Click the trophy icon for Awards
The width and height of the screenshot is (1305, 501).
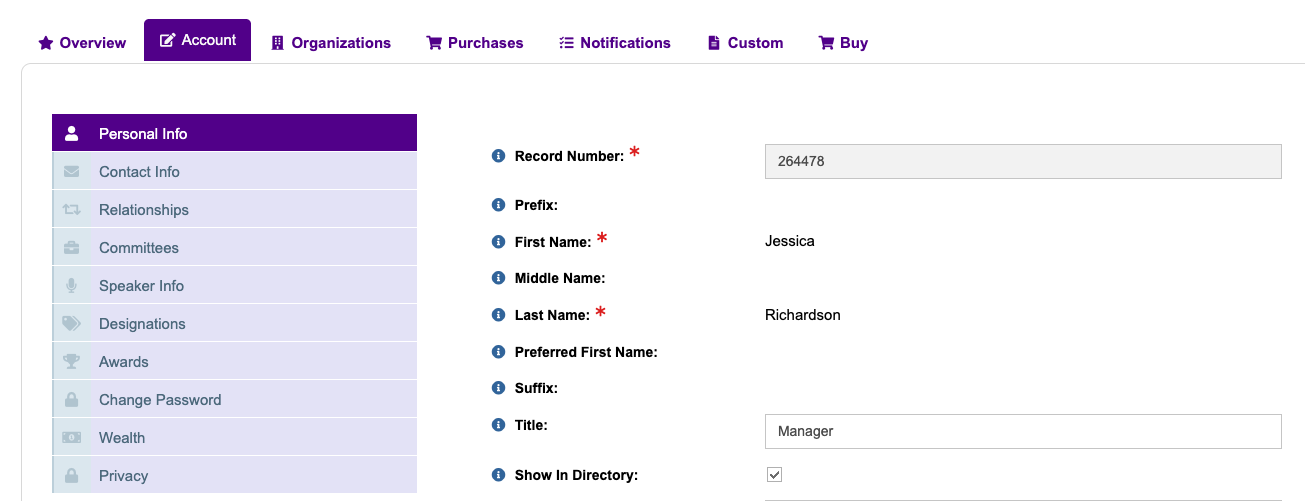click(x=71, y=362)
